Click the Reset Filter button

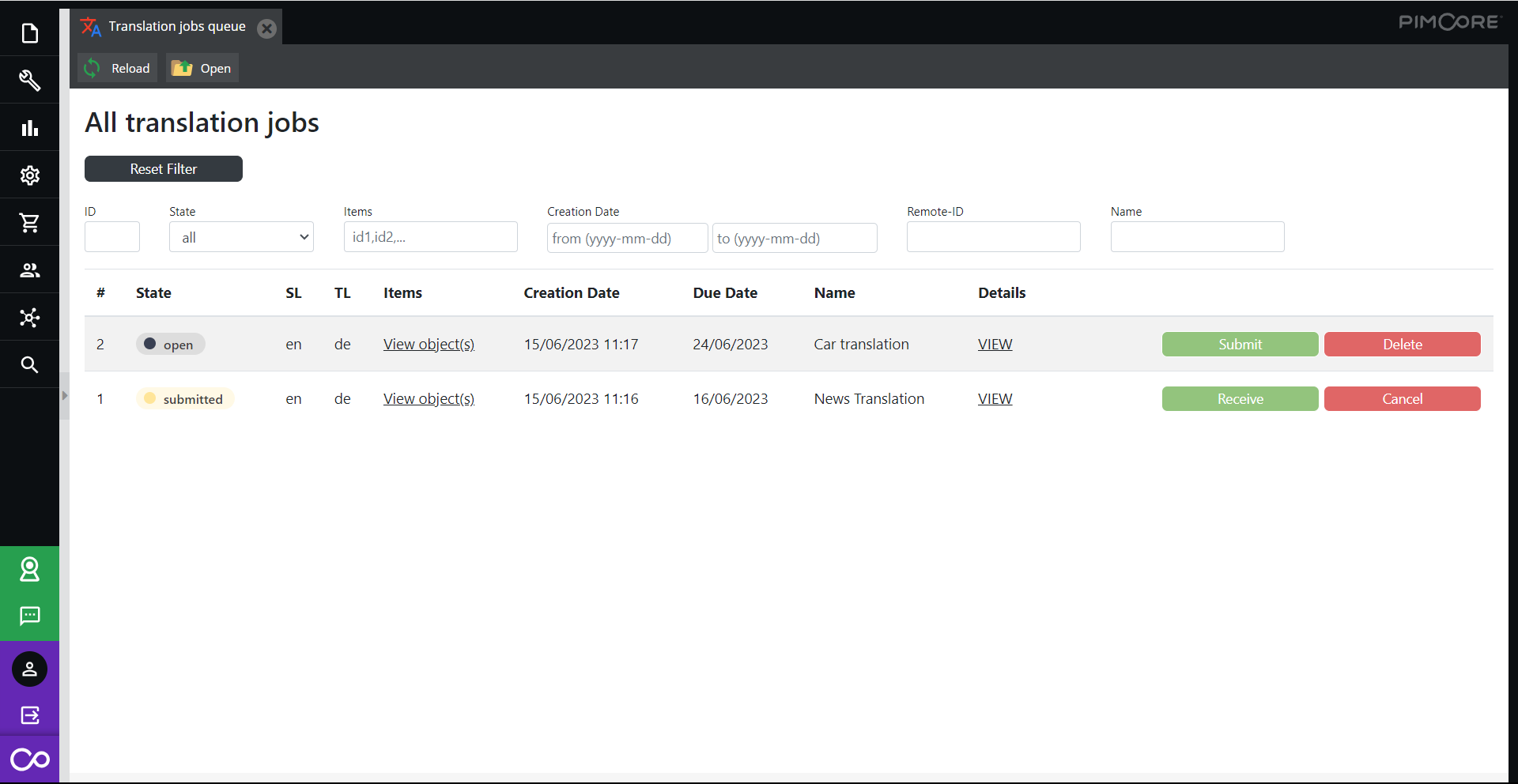coord(164,168)
